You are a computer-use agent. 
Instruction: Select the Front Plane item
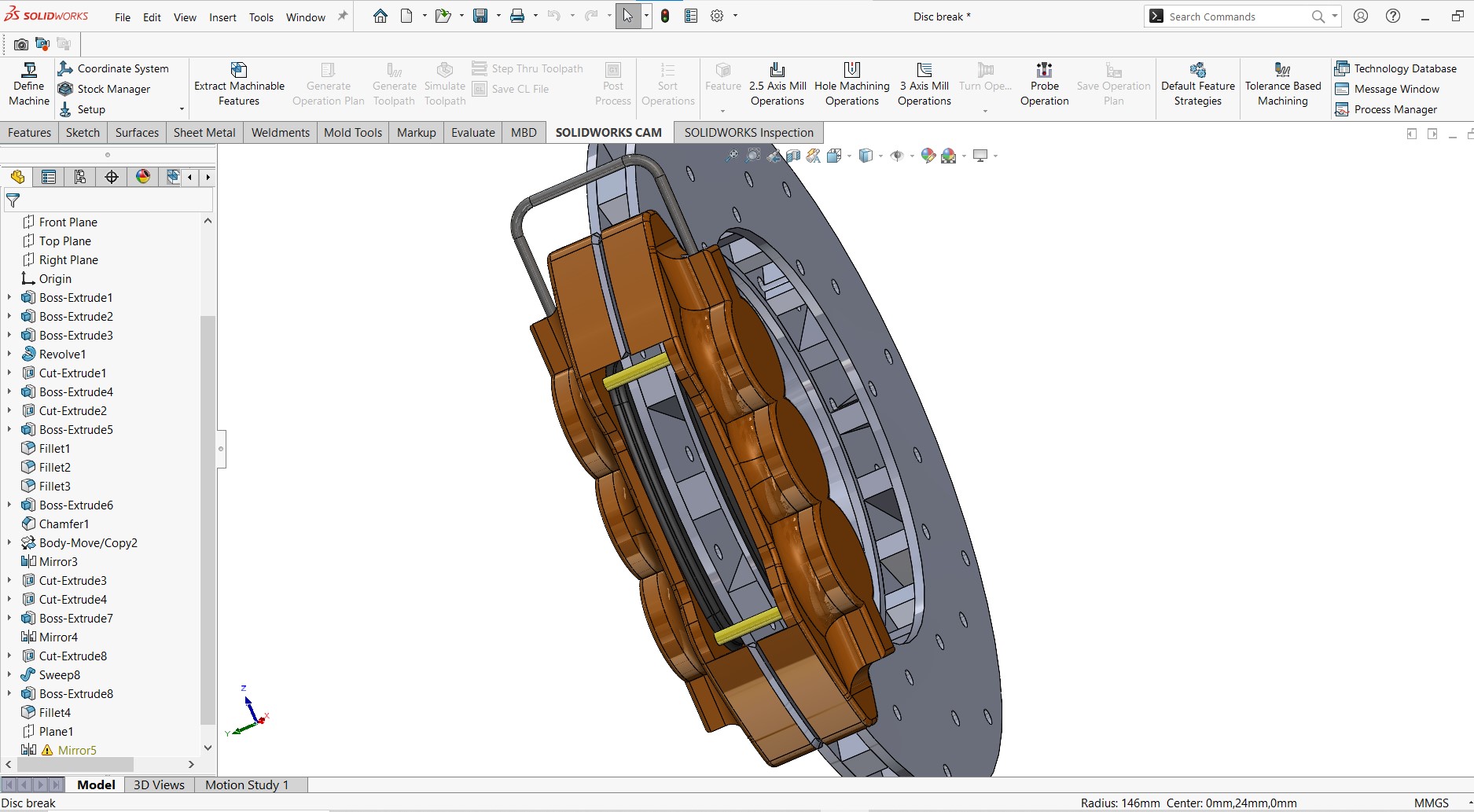[68, 222]
